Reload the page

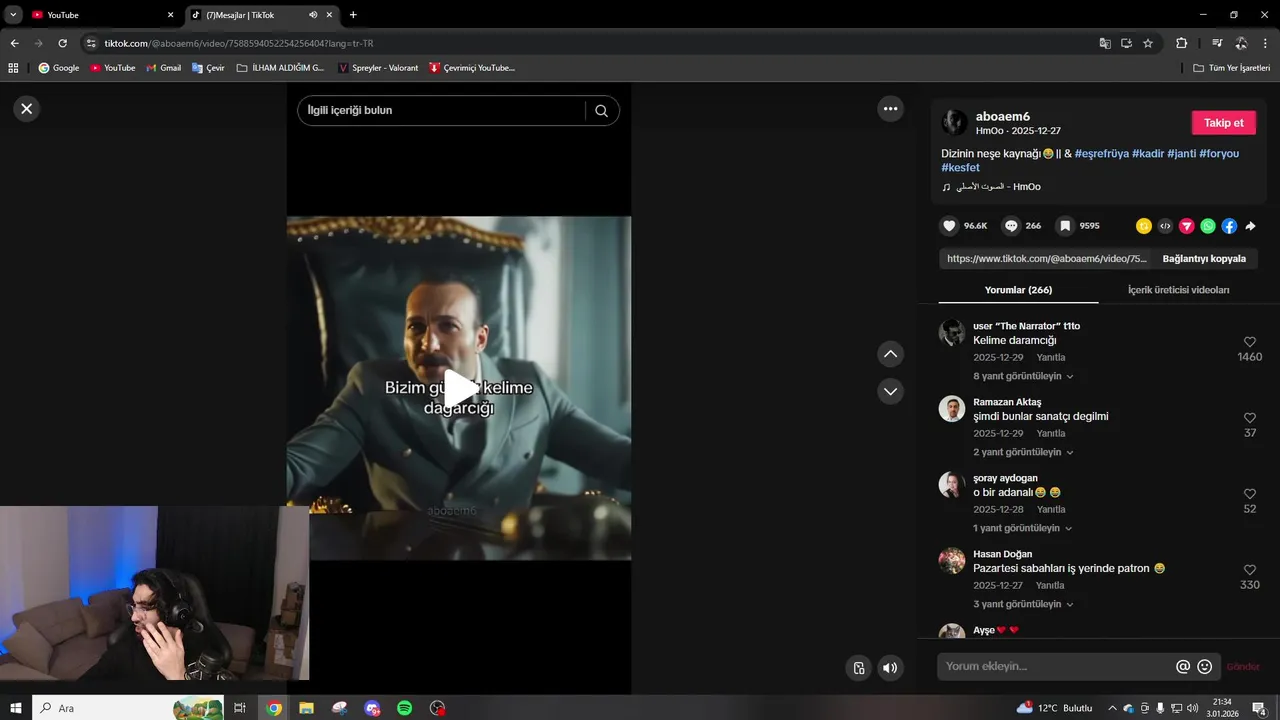[63, 44]
